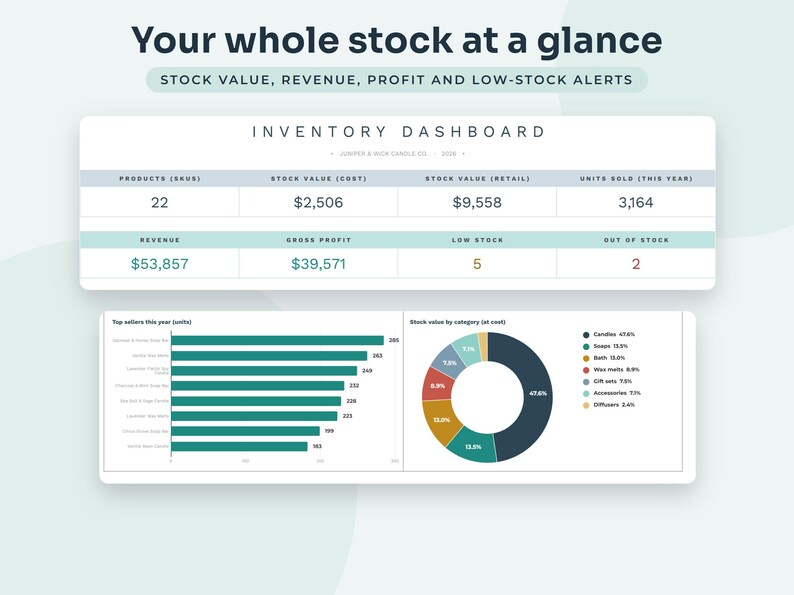Viewport: 794px width, 595px height.
Task: Select the mustard Bath 13.0% donut segment
Action: (441, 420)
